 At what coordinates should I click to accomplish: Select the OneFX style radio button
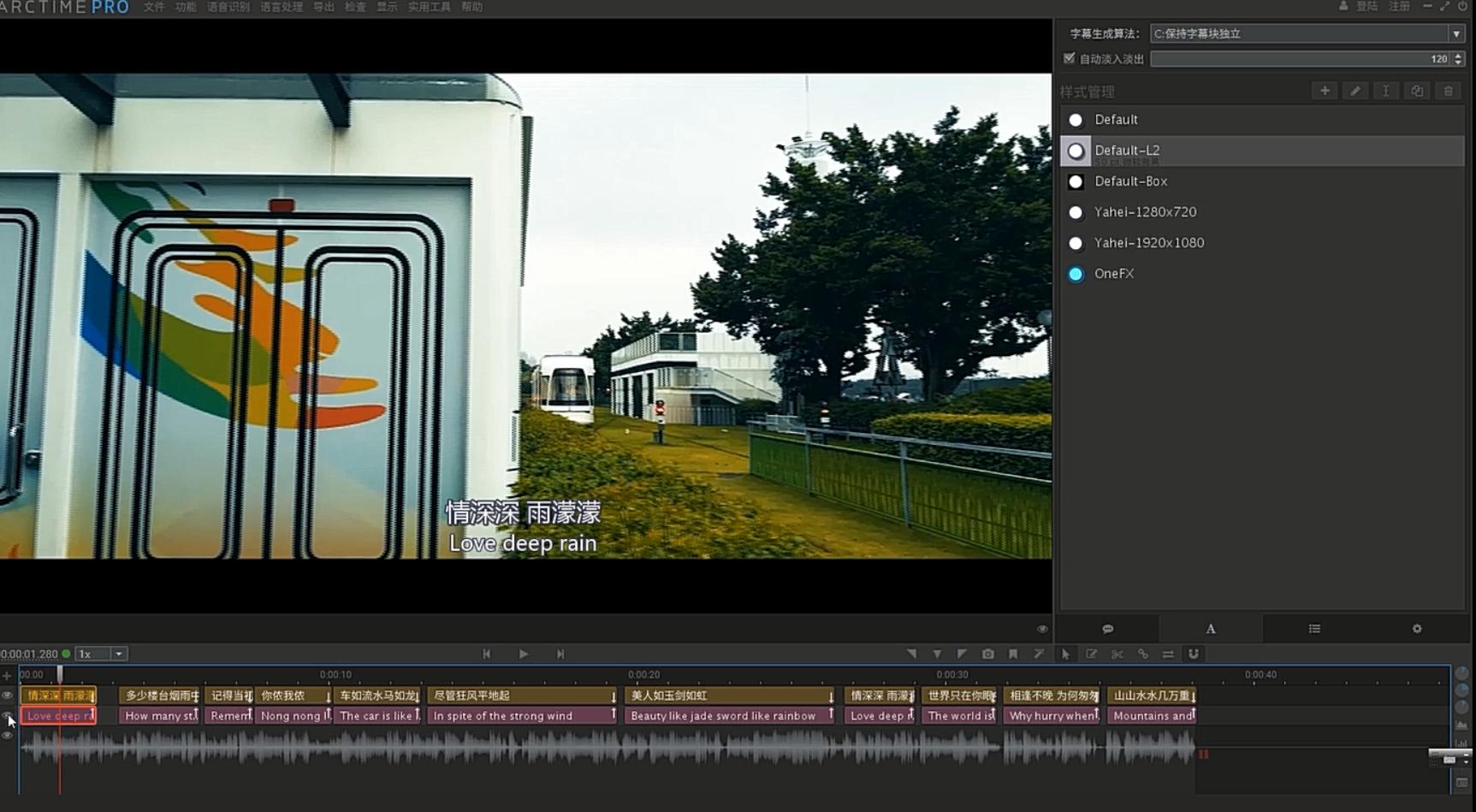pos(1076,274)
